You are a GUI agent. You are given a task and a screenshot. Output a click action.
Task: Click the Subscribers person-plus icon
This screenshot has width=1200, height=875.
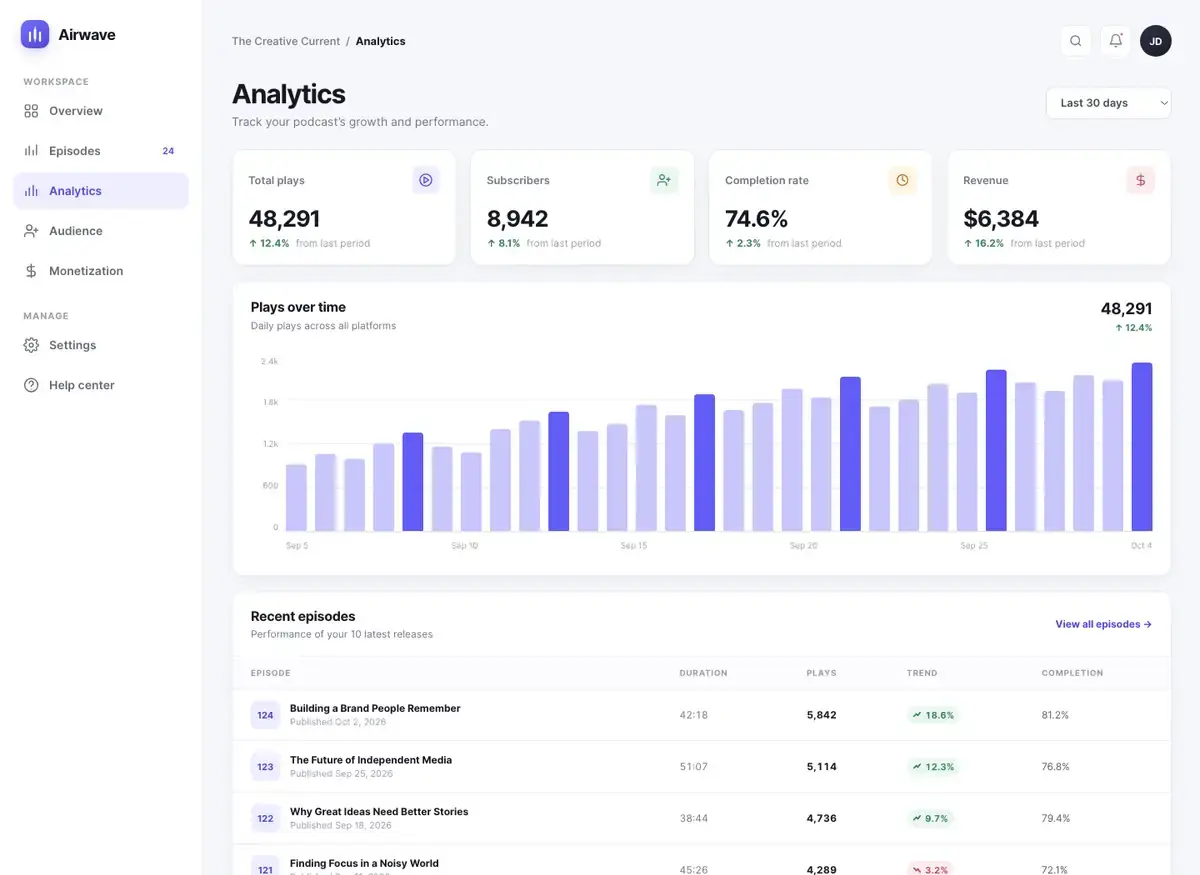click(664, 180)
